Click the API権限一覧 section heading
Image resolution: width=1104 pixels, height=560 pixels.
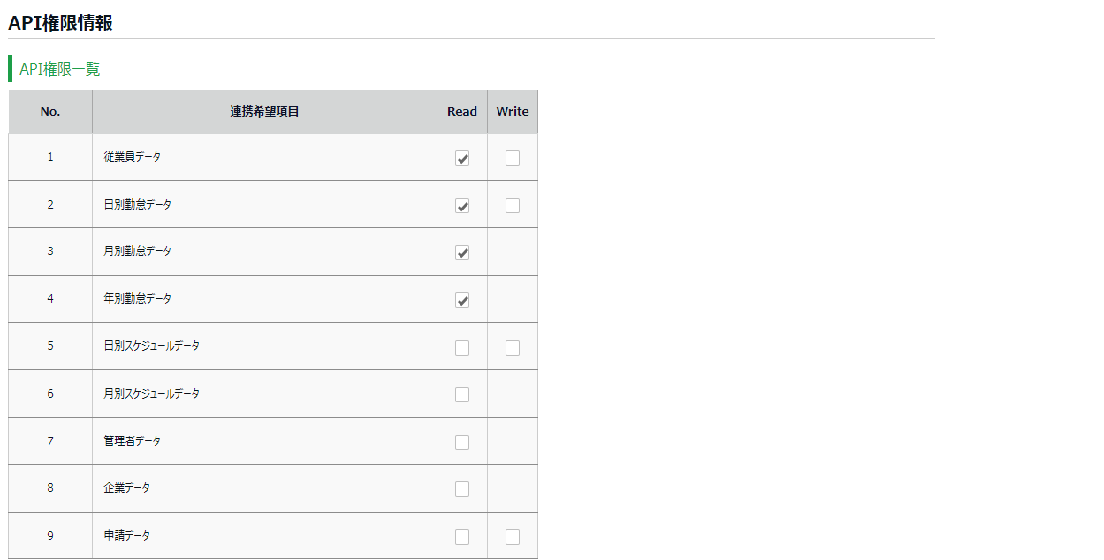click(59, 69)
